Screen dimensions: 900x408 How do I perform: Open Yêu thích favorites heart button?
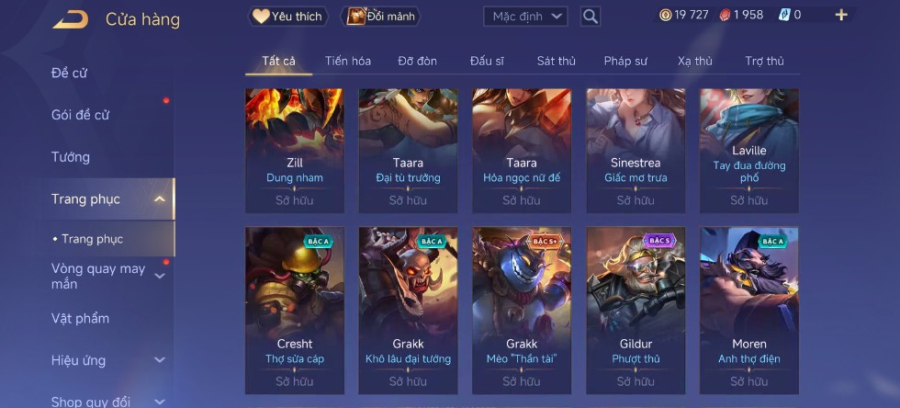point(288,17)
